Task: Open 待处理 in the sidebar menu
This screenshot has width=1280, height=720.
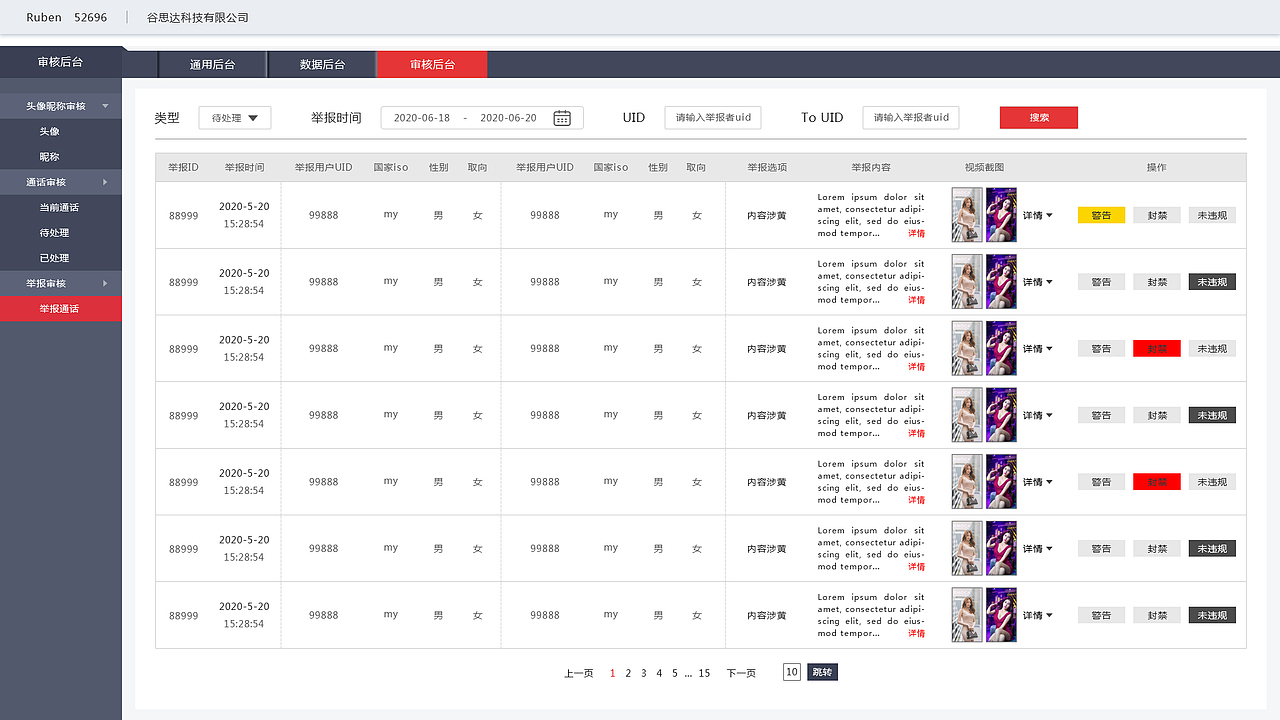Action: click(x=54, y=232)
